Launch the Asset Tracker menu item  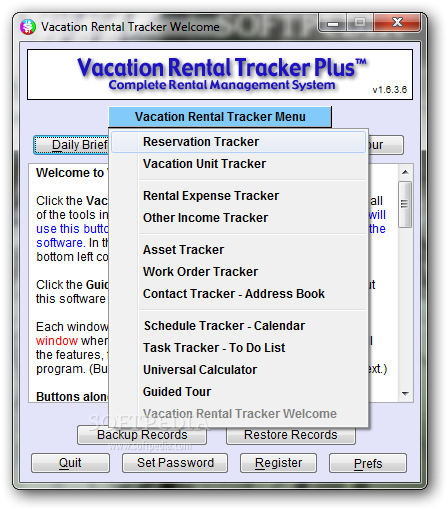[x=238, y=250]
